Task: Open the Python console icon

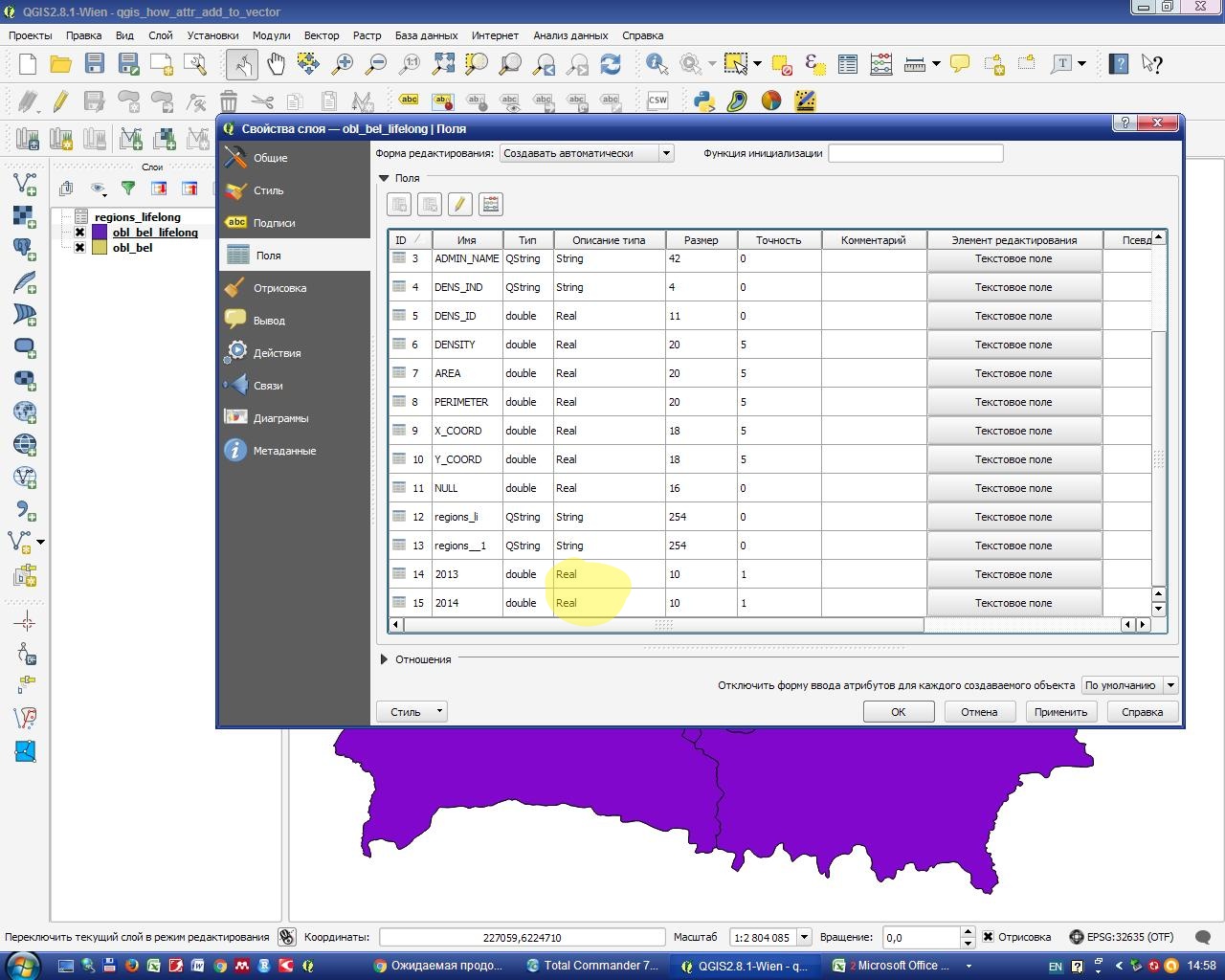Action: point(704,100)
